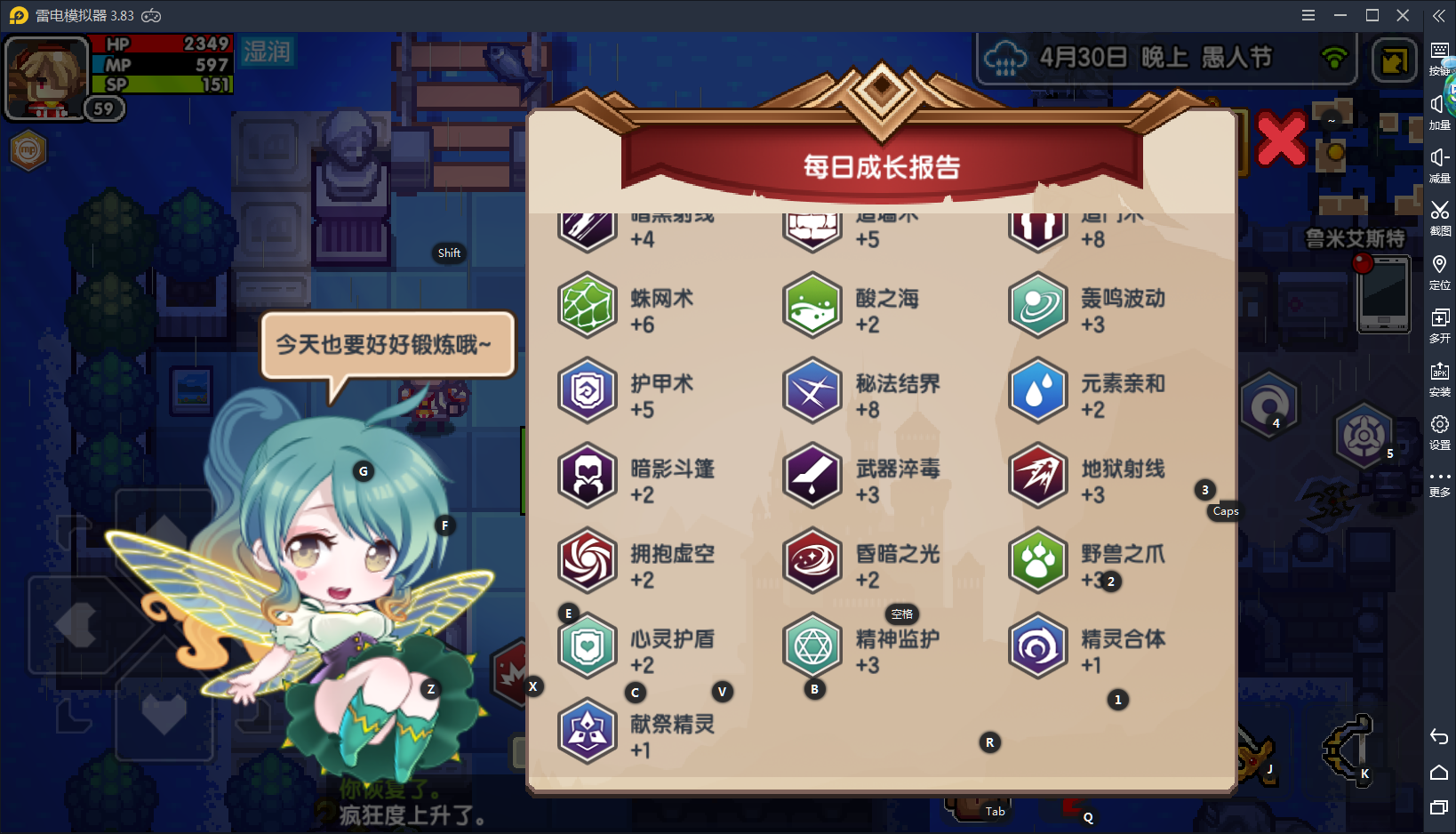Image resolution: width=1456 pixels, height=834 pixels.
Task: Click the 心灵护盾 shield heart icon
Action: click(588, 646)
